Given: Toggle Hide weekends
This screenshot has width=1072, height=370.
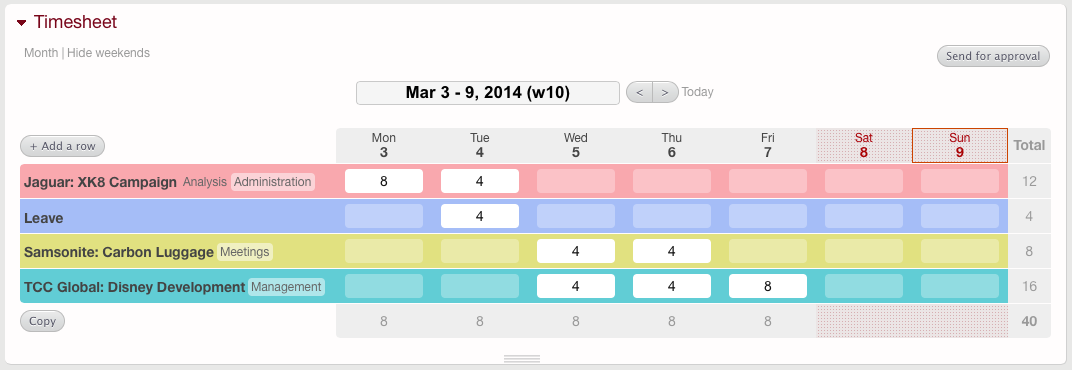Looking at the screenshot, I should [108, 53].
